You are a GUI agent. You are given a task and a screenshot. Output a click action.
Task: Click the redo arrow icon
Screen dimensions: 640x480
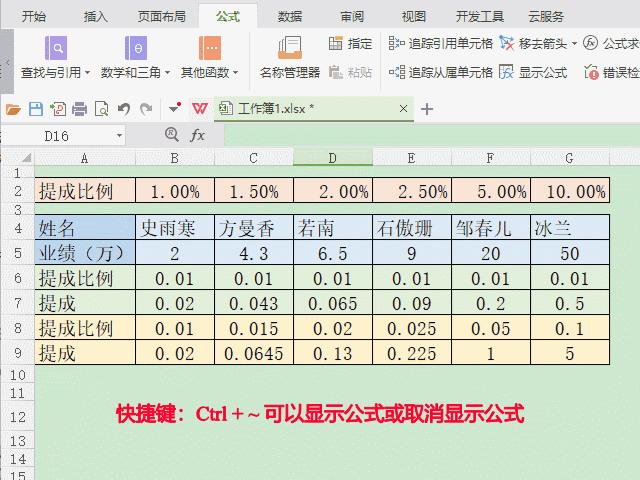pyautogui.click(x=146, y=109)
